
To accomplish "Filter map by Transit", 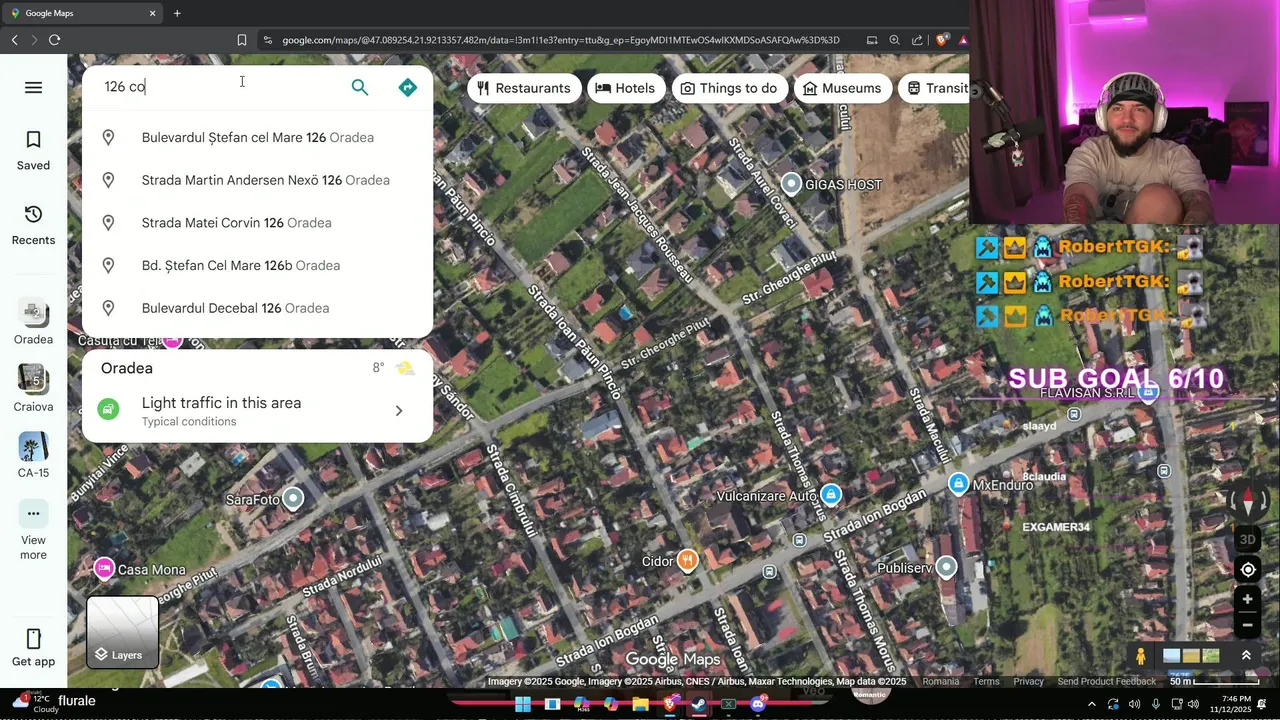I will pos(937,88).
